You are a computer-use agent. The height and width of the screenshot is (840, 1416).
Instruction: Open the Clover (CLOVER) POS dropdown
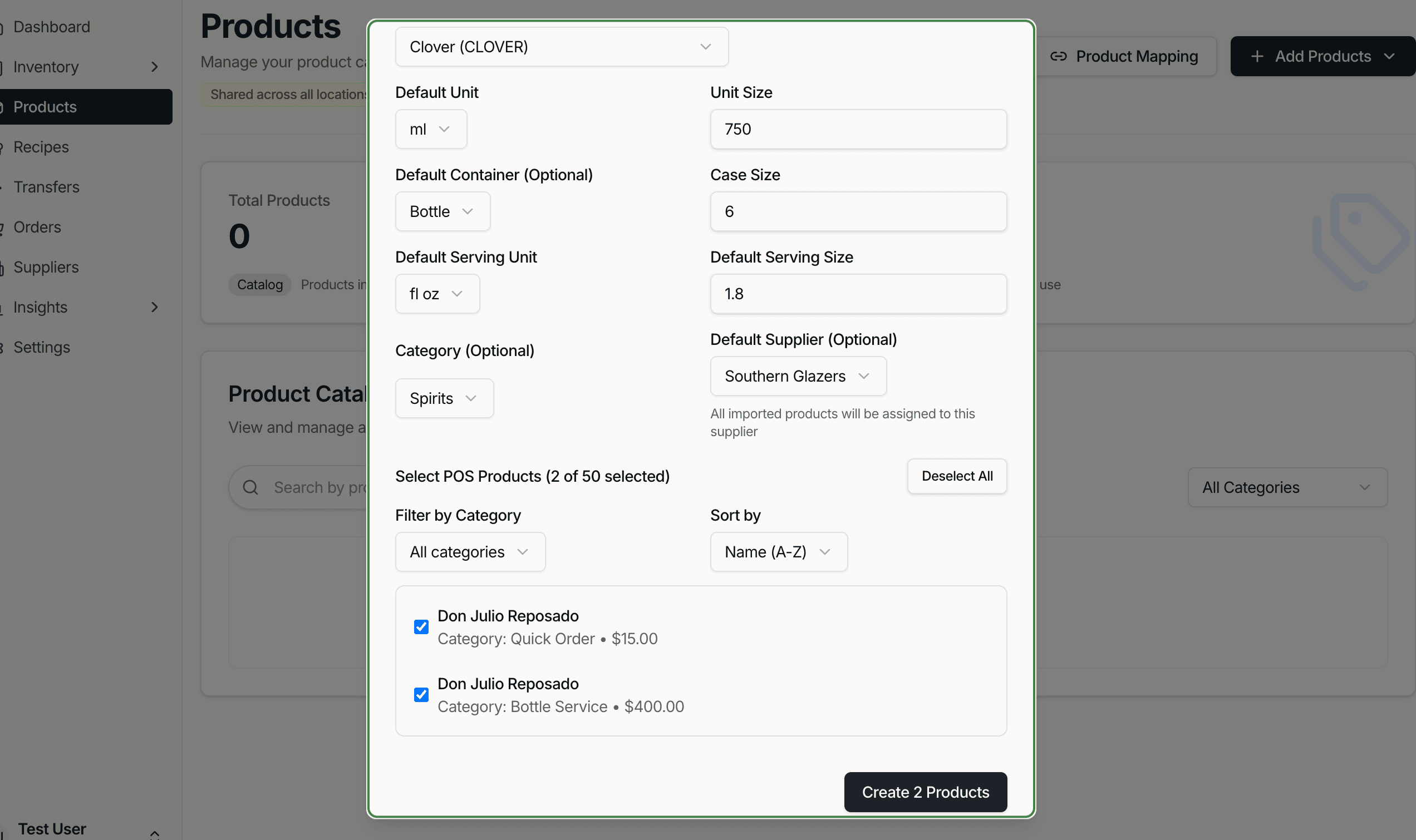pyautogui.click(x=561, y=46)
